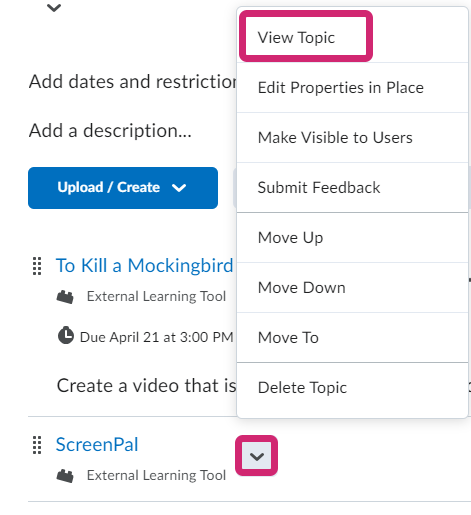This screenshot has height=515, width=471.
Task: Choose Move Down option
Action: (352, 287)
